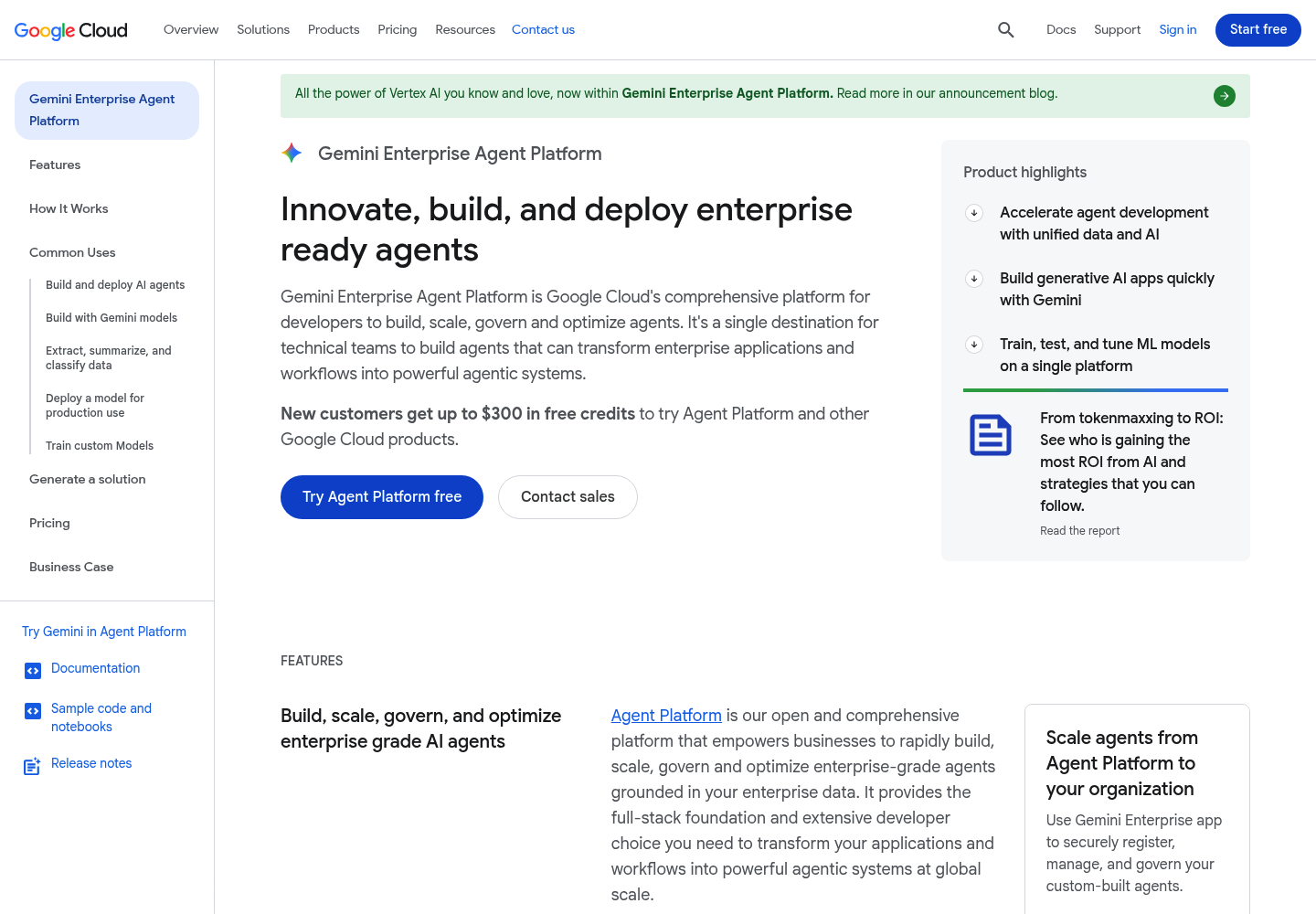Screen dimensions: 1316x914
Task: Go to How It Works section
Action: pos(69,209)
